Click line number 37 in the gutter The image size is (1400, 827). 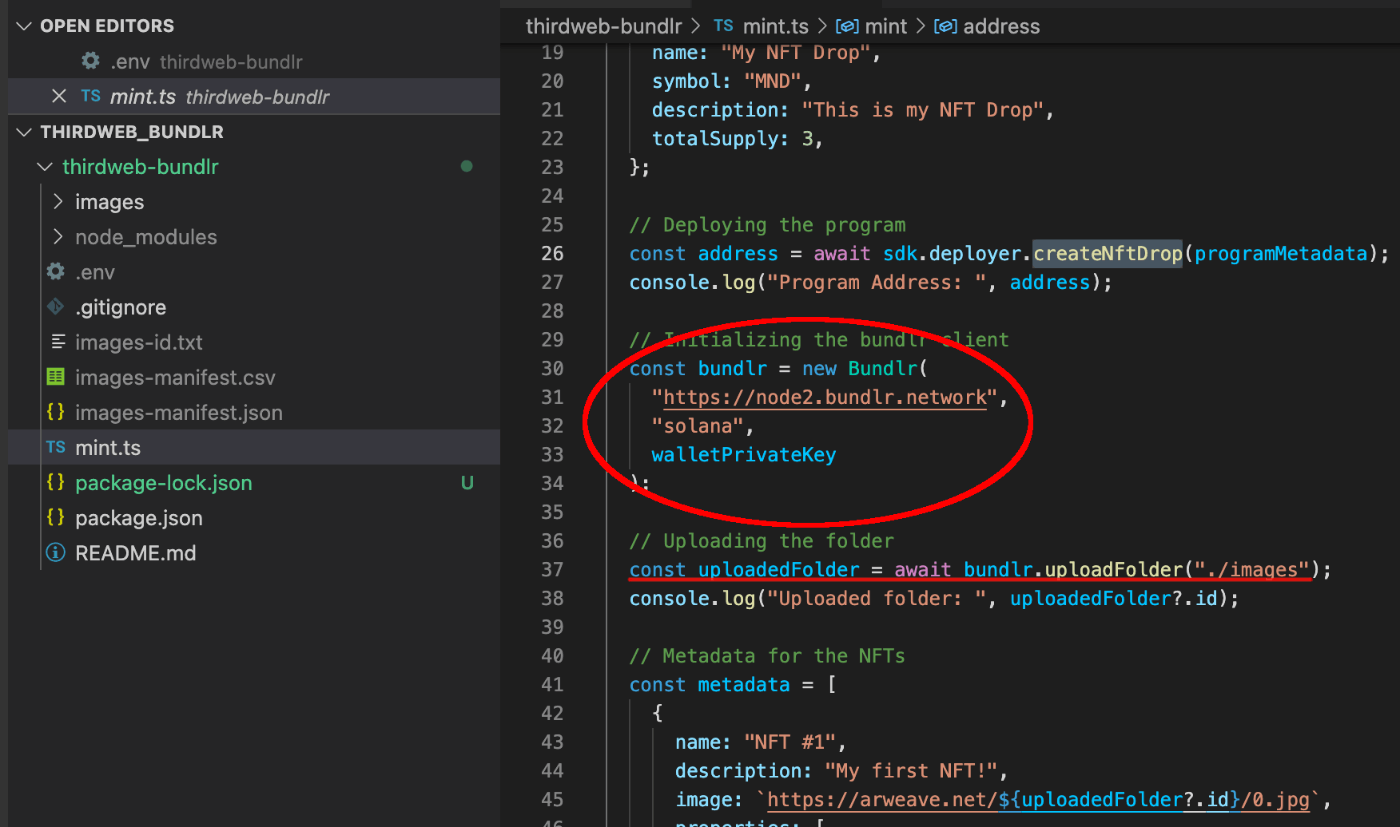point(552,569)
